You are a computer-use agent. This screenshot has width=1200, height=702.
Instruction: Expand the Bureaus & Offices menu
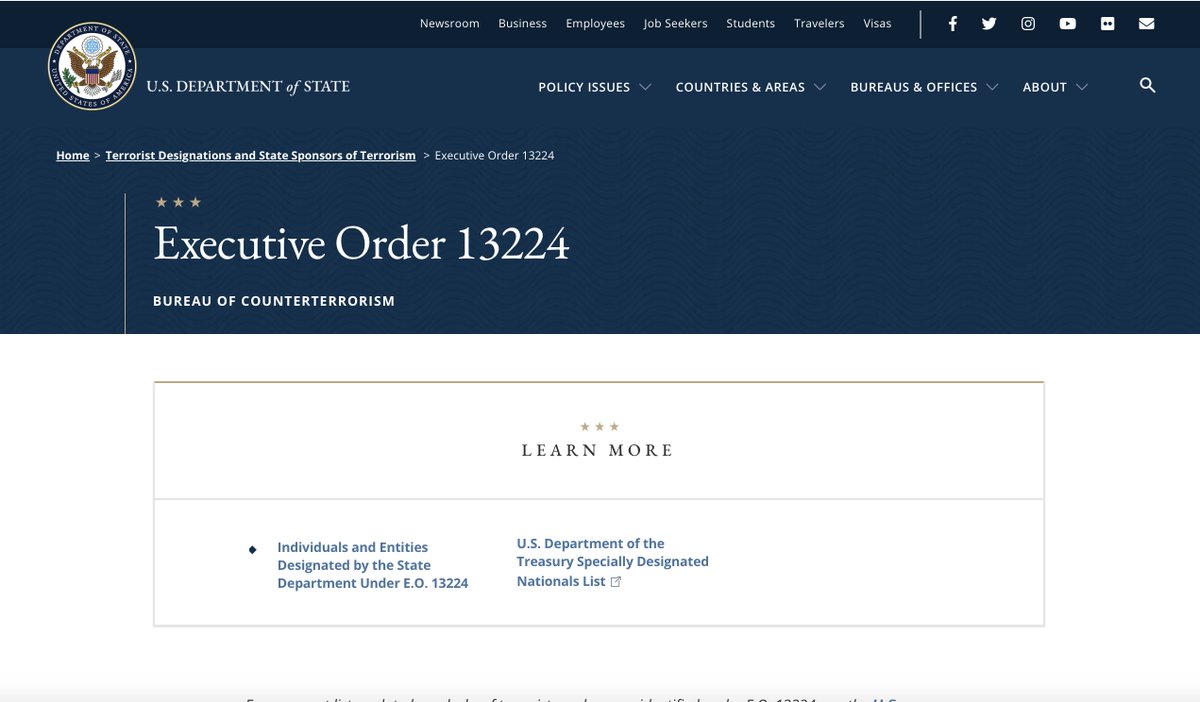coord(924,87)
